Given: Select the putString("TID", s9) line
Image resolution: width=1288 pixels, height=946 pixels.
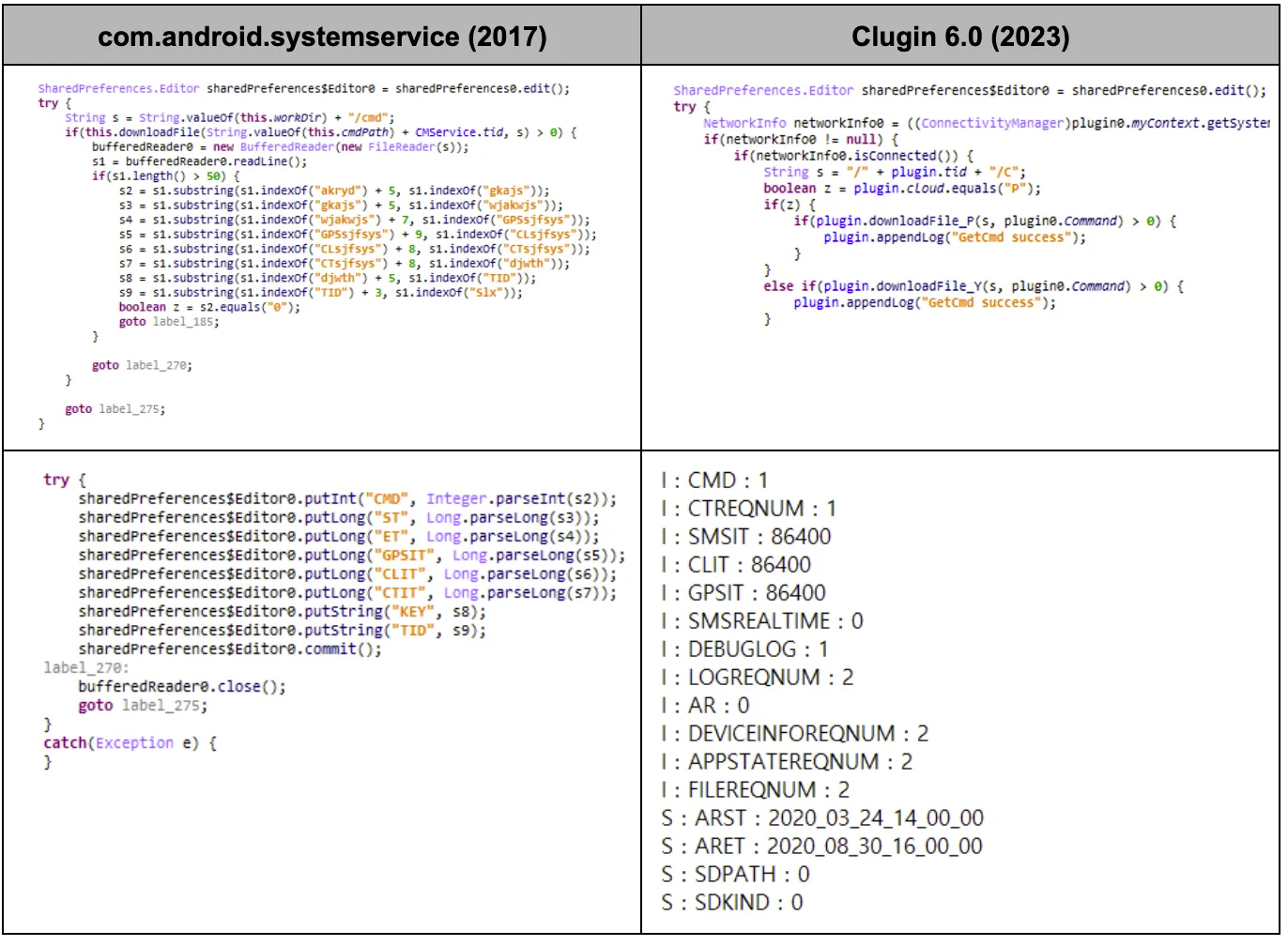Looking at the screenshot, I should click(282, 631).
